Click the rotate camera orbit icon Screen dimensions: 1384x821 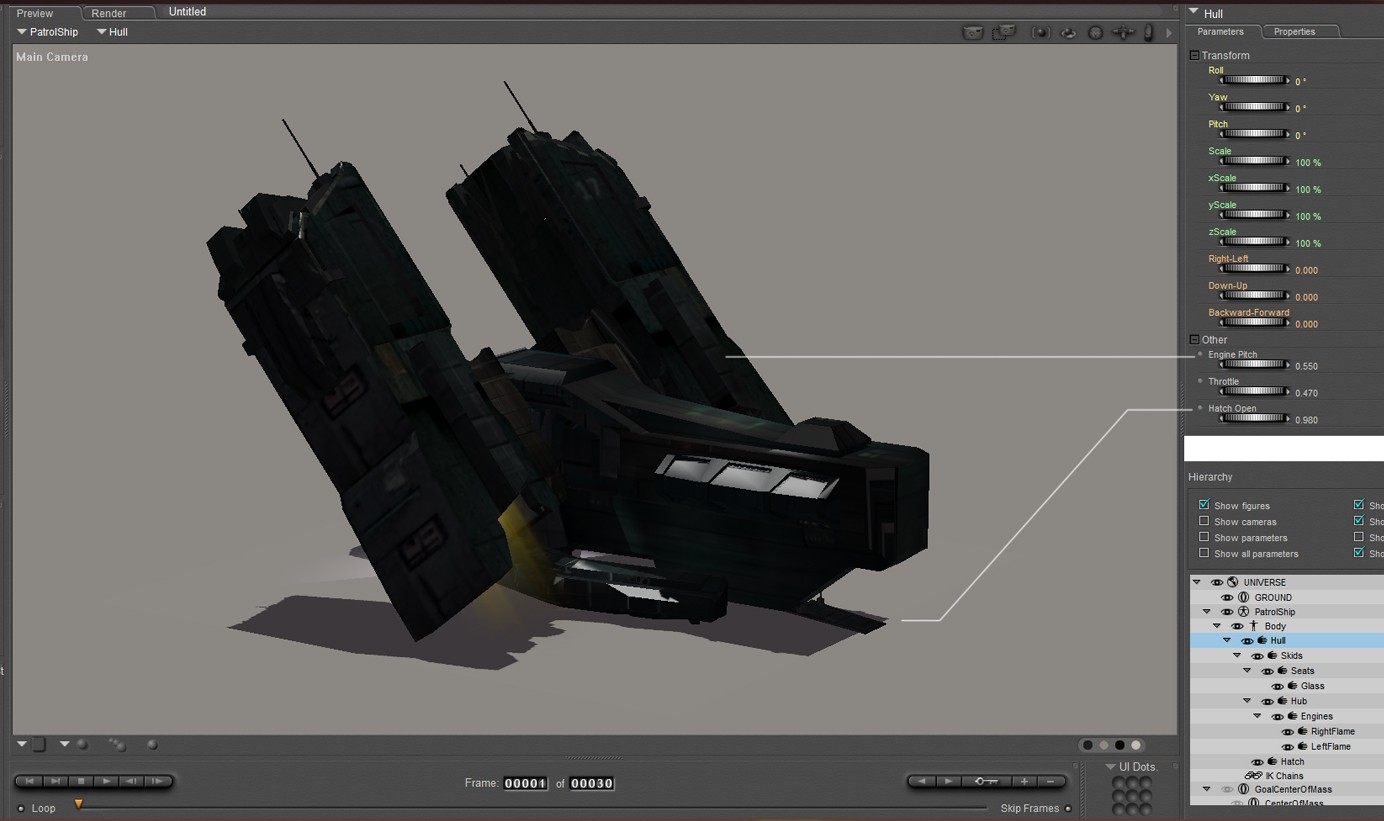[1069, 32]
